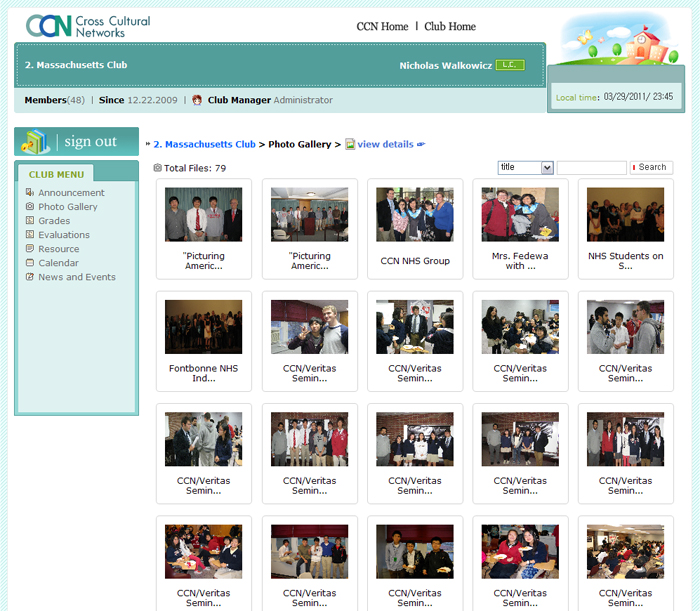The width and height of the screenshot is (700, 611).
Task: Click the Club Manager avatar icon
Action: coord(197,100)
